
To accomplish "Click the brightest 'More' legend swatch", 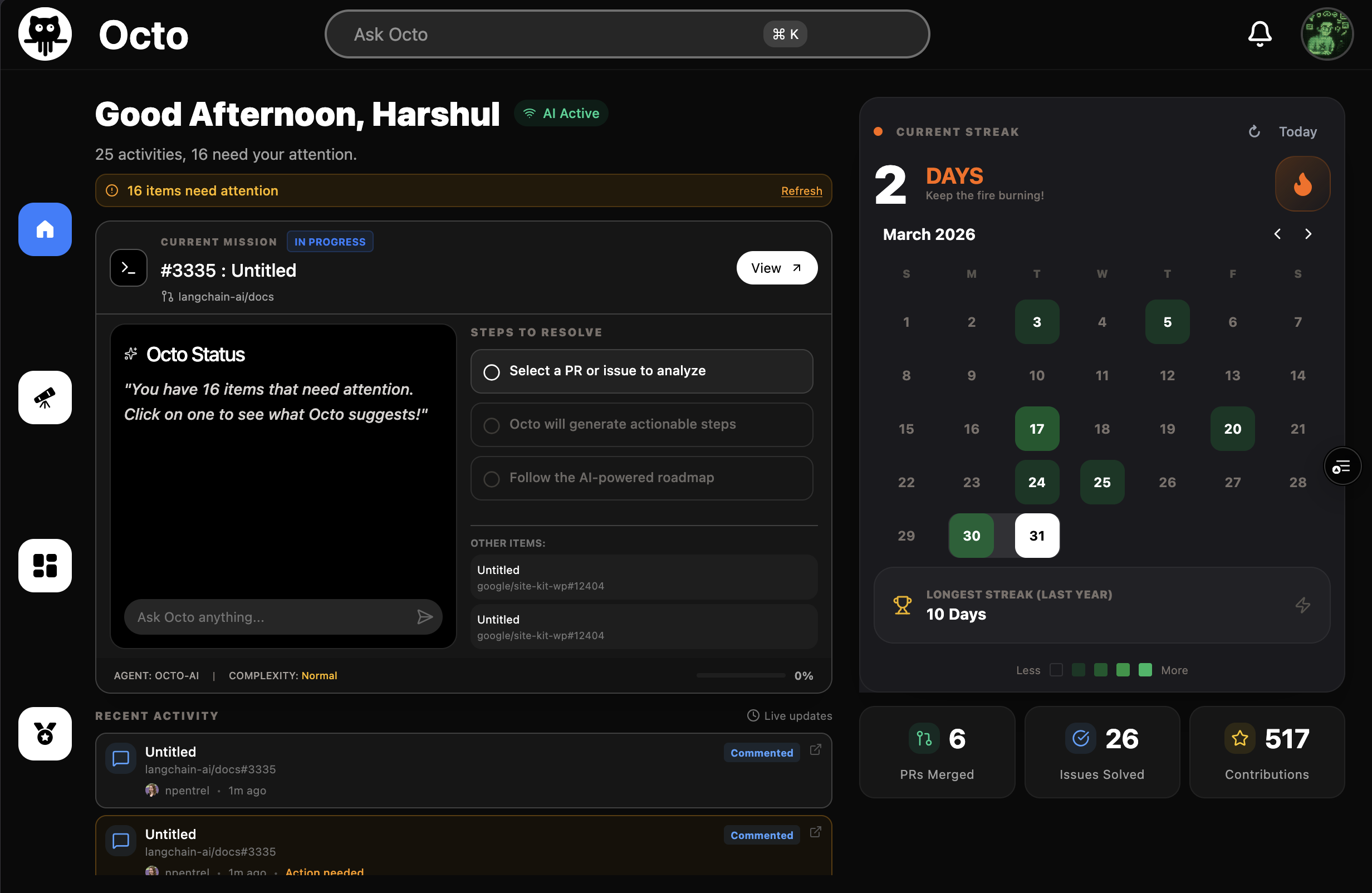I will pos(1145,670).
